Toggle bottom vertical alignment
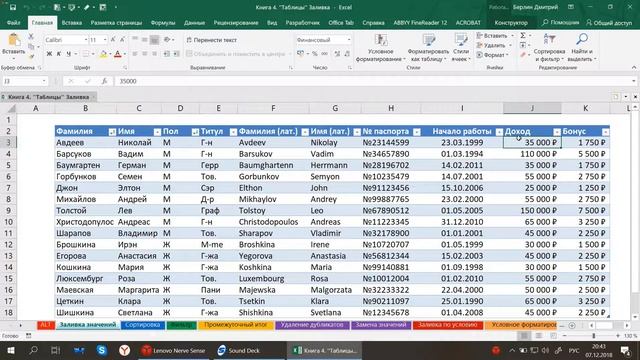640x360 pixels. click(154, 40)
